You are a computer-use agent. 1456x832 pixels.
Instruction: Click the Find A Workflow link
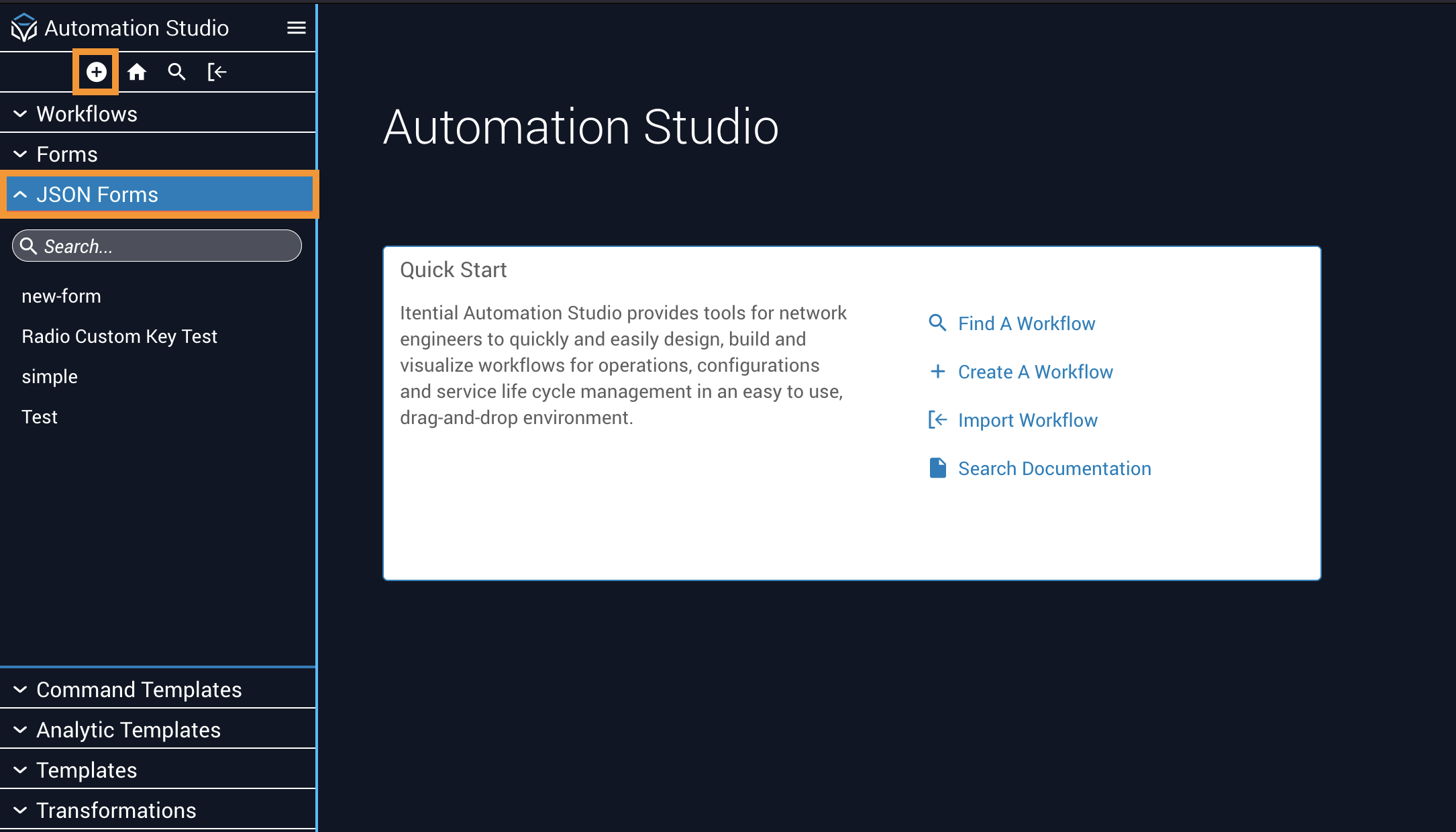1026,323
